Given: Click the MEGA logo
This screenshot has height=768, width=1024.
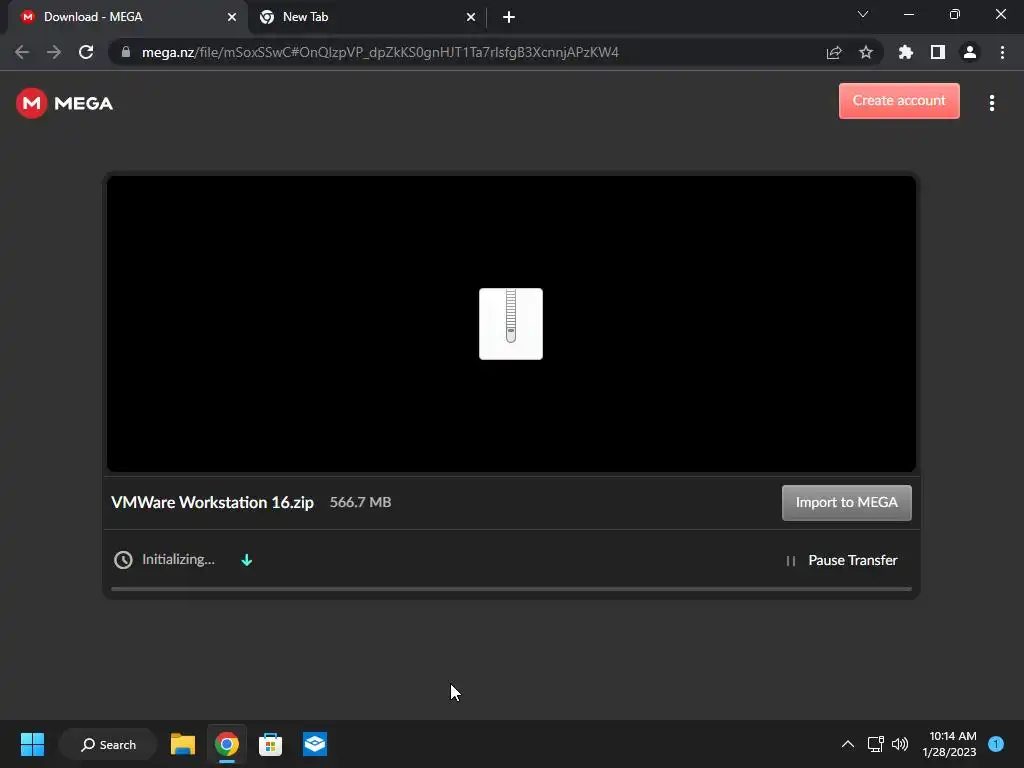Looking at the screenshot, I should (65, 103).
